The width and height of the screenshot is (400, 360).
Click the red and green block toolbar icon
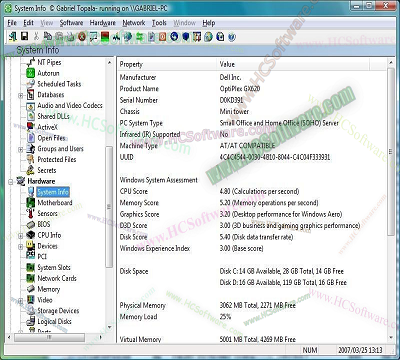[105, 36]
